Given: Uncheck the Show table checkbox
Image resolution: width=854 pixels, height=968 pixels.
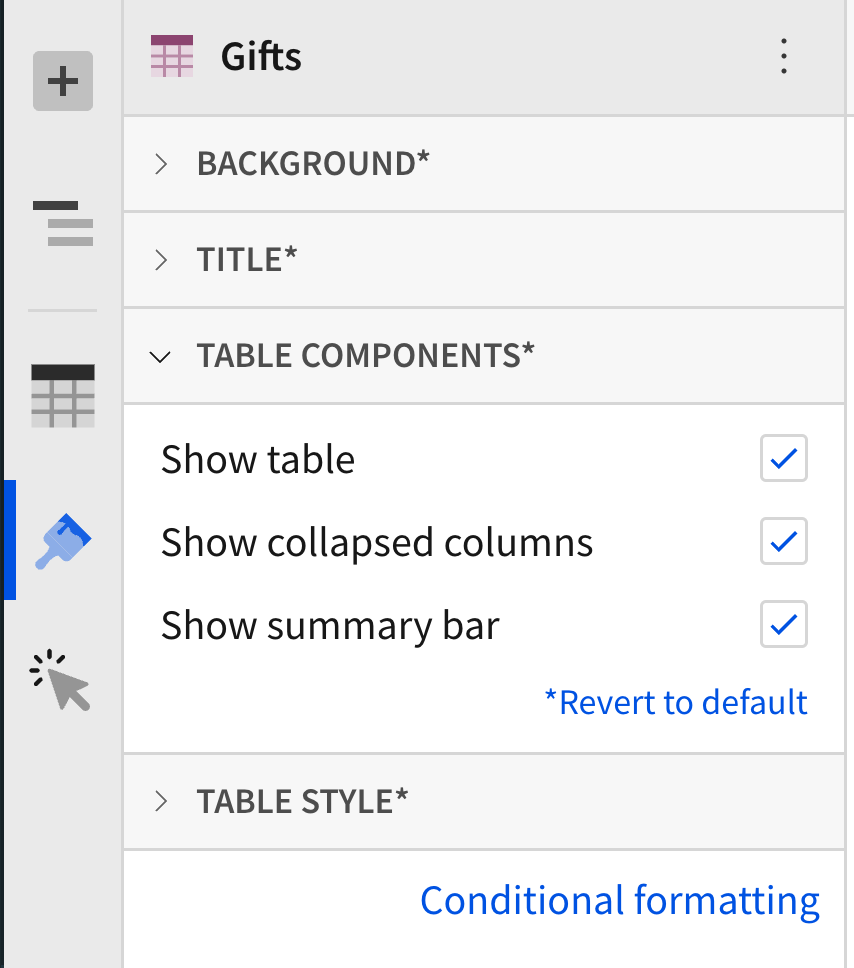Looking at the screenshot, I should 784,458.
